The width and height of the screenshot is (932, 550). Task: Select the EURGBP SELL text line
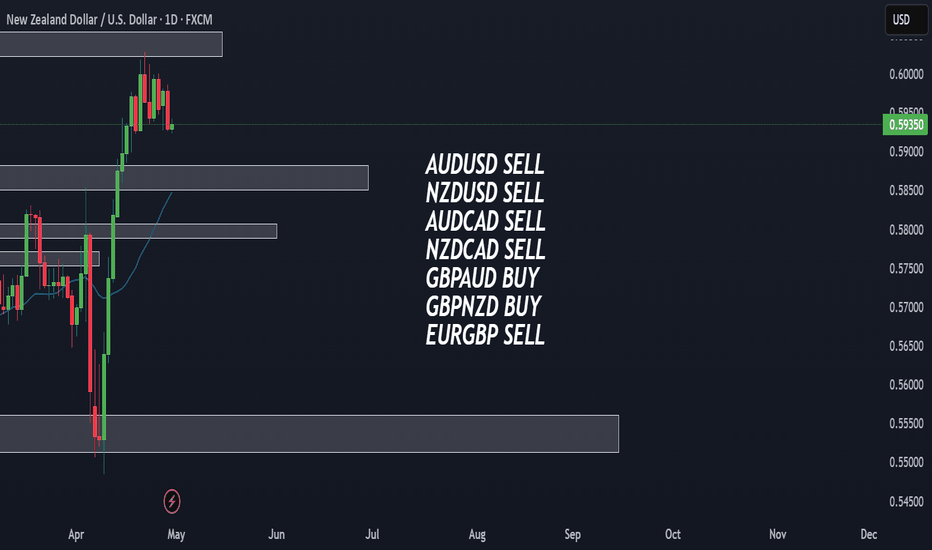(485, 335)
